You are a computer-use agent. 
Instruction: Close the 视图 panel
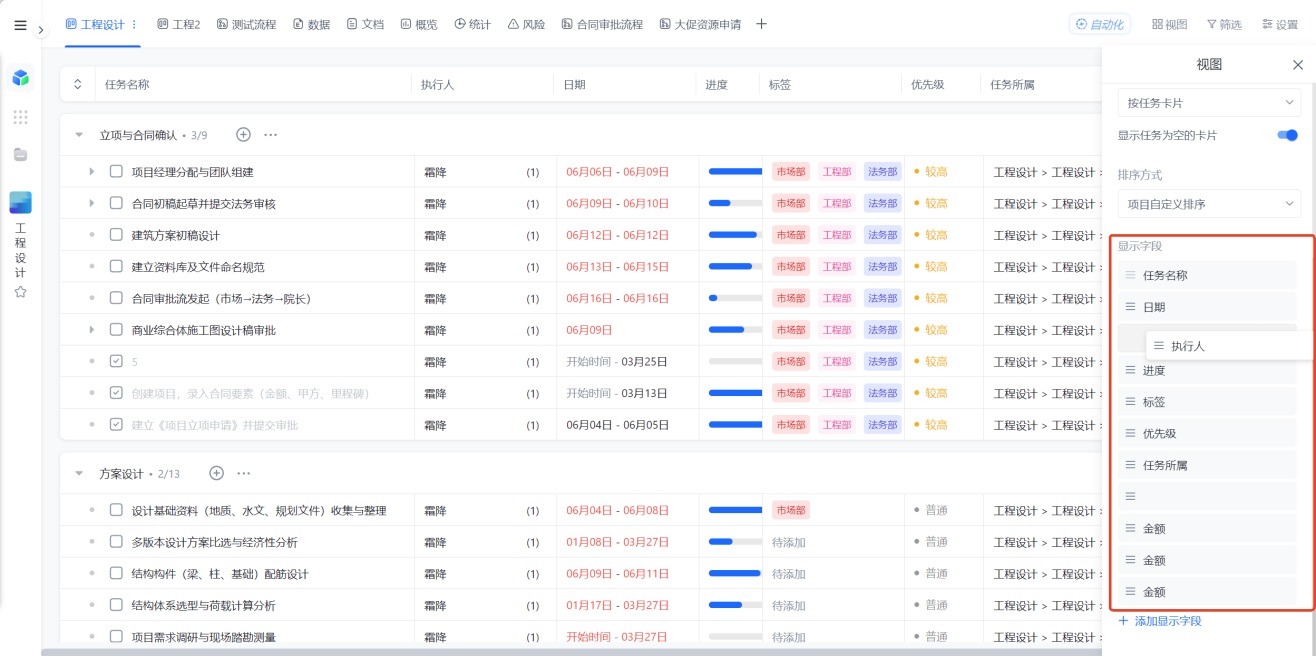coord(1298,65)
